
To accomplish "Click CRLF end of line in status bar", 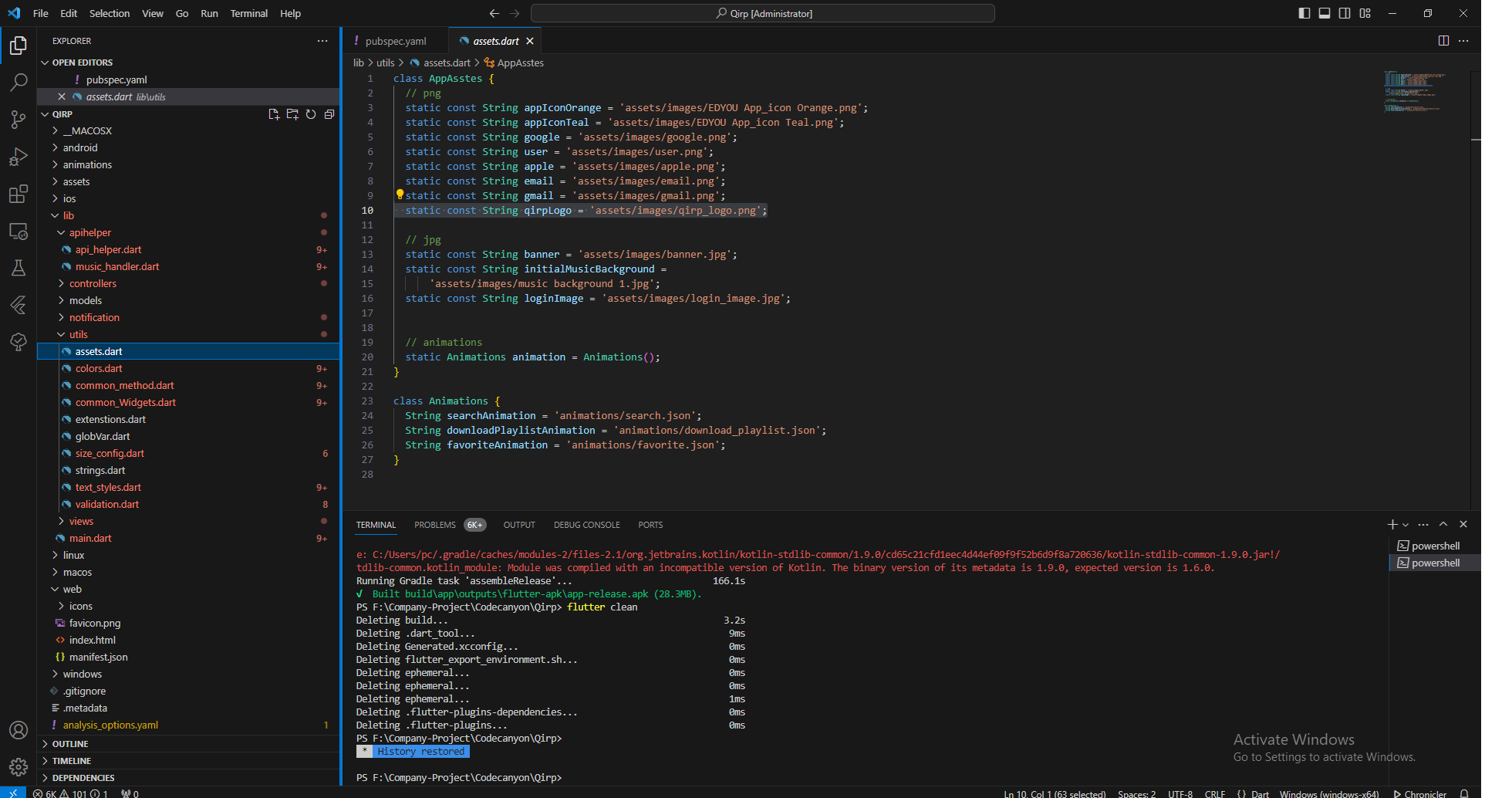I will (x=1215, y=793).
